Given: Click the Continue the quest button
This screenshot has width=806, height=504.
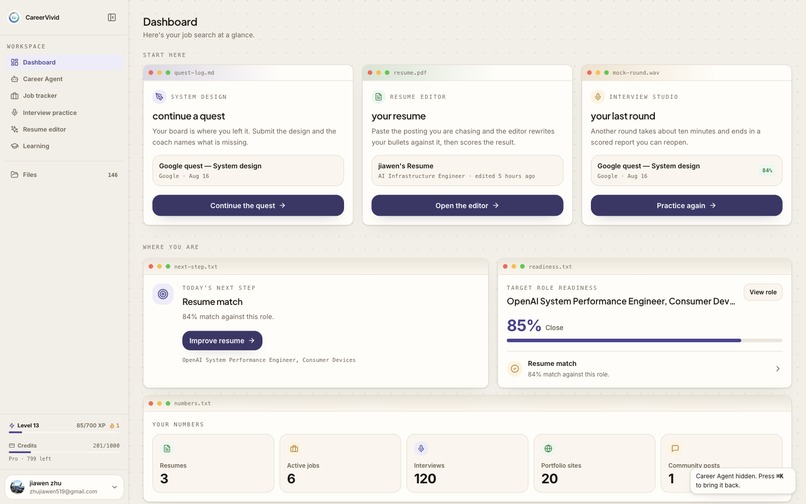Looking at the screenshot, I should [x=248, y=206].
